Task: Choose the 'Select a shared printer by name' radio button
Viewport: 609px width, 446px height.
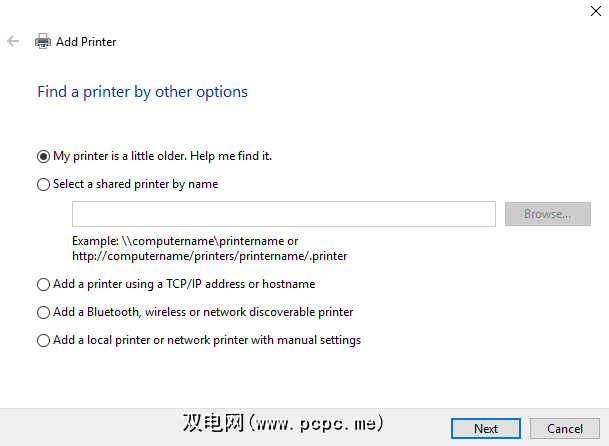Action: 43,184
